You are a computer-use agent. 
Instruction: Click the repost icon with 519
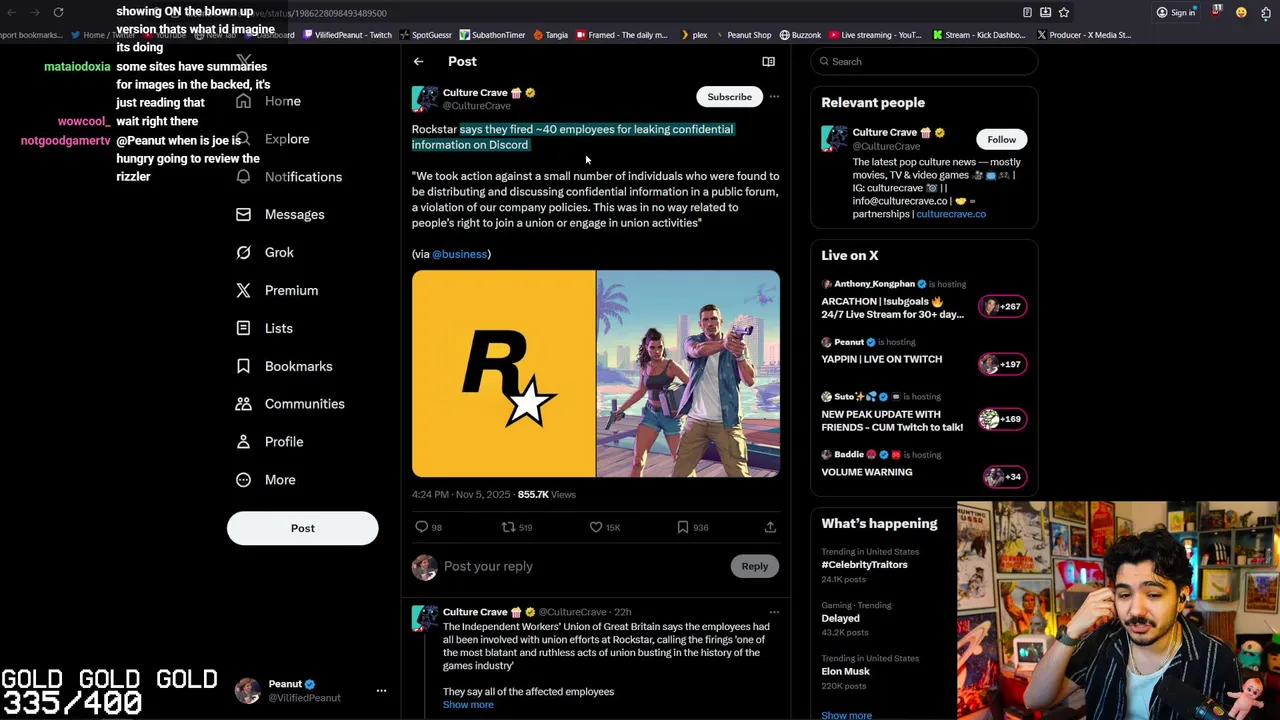coord(508,527)
